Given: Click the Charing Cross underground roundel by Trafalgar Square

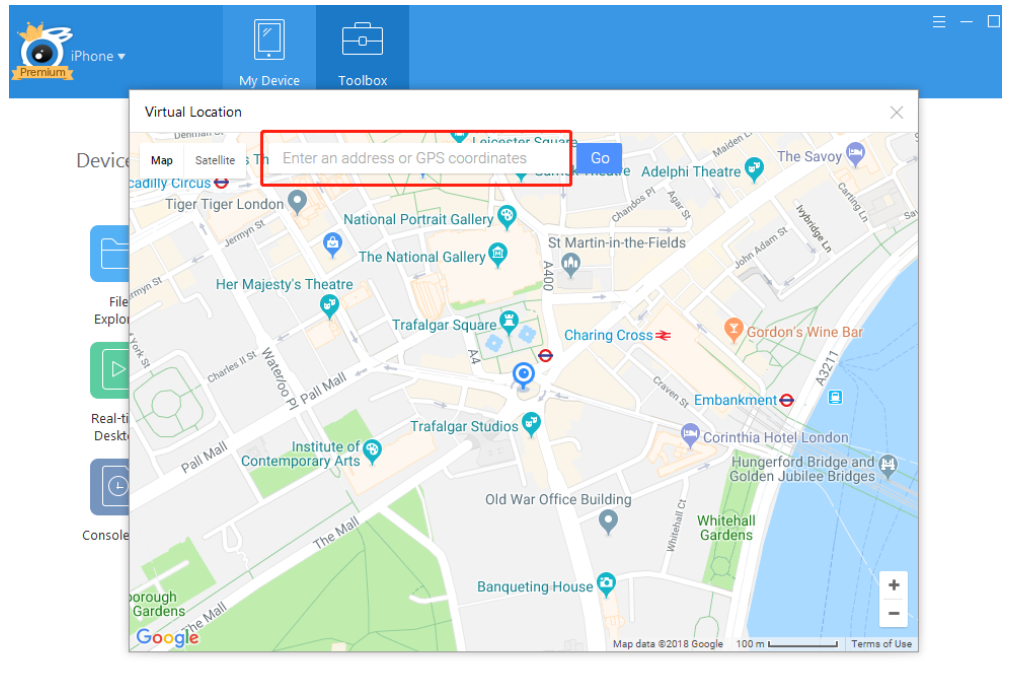Looking at the screenshot, I should point(545,355).
